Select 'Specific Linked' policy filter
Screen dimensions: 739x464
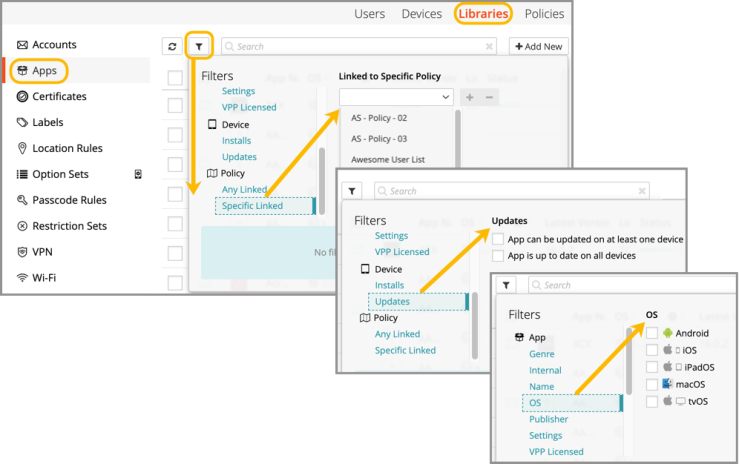pos(252,206)
